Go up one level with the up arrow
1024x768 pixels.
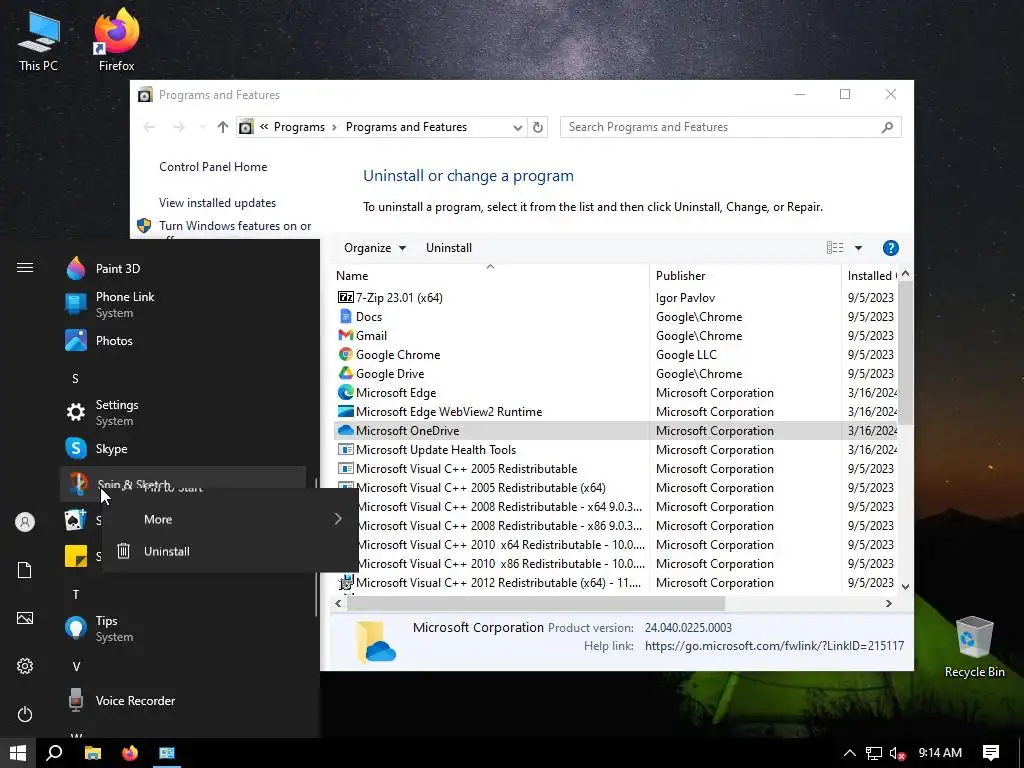(223, 127)
